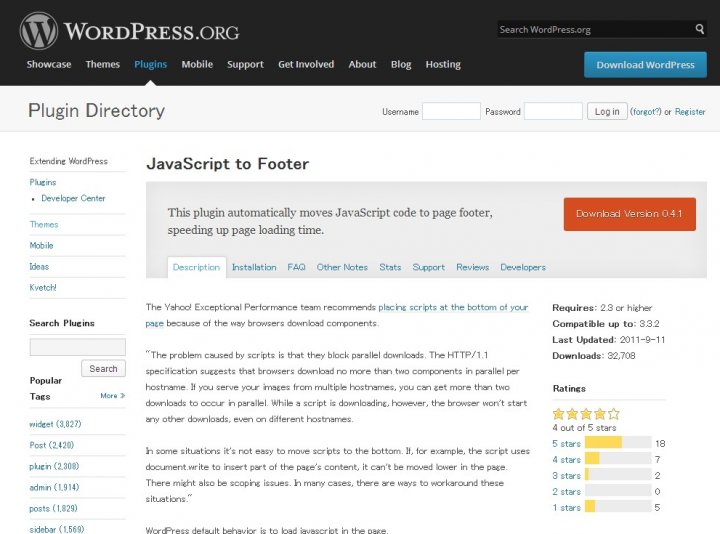The width and height of the screenshot is (720, 534).
Task: Open the plugin tag link
Action: pyautogui.click(x=54, y=467)
